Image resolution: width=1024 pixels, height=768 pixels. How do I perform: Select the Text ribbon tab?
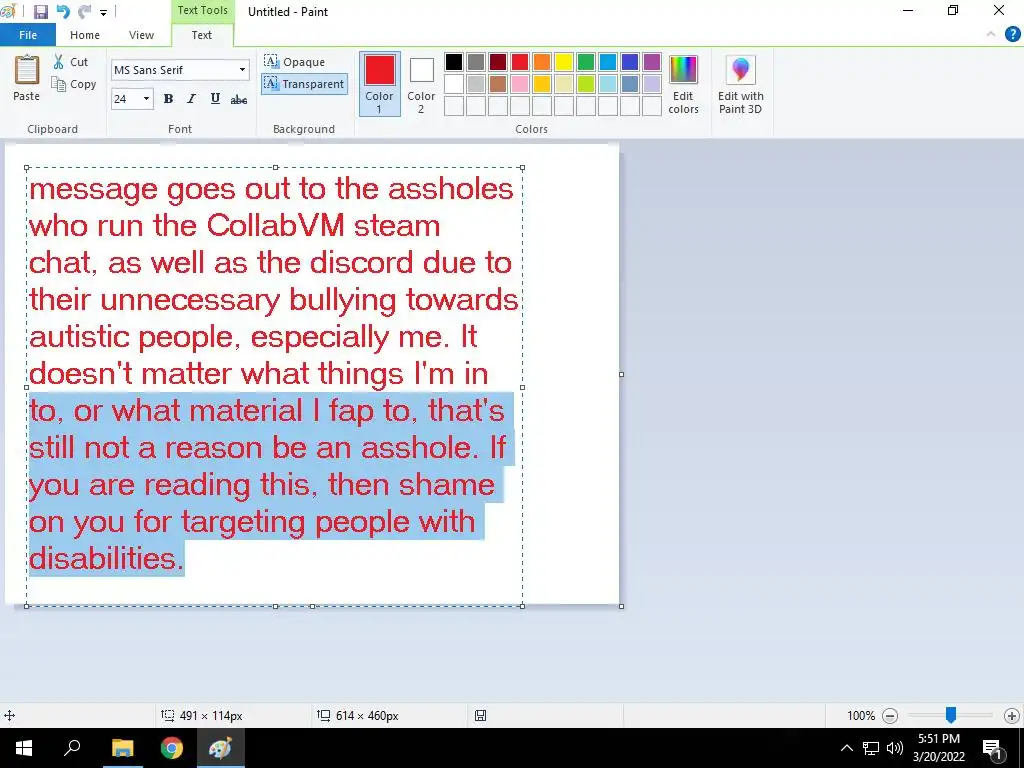[201, 35]
